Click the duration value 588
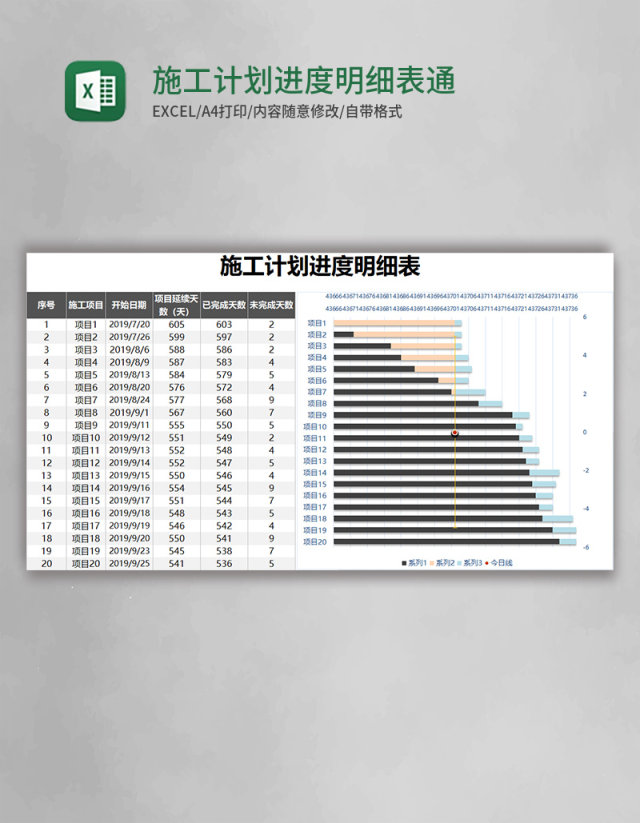The height and width of the screenshot is (823, 640). click(x=176, y=350)
